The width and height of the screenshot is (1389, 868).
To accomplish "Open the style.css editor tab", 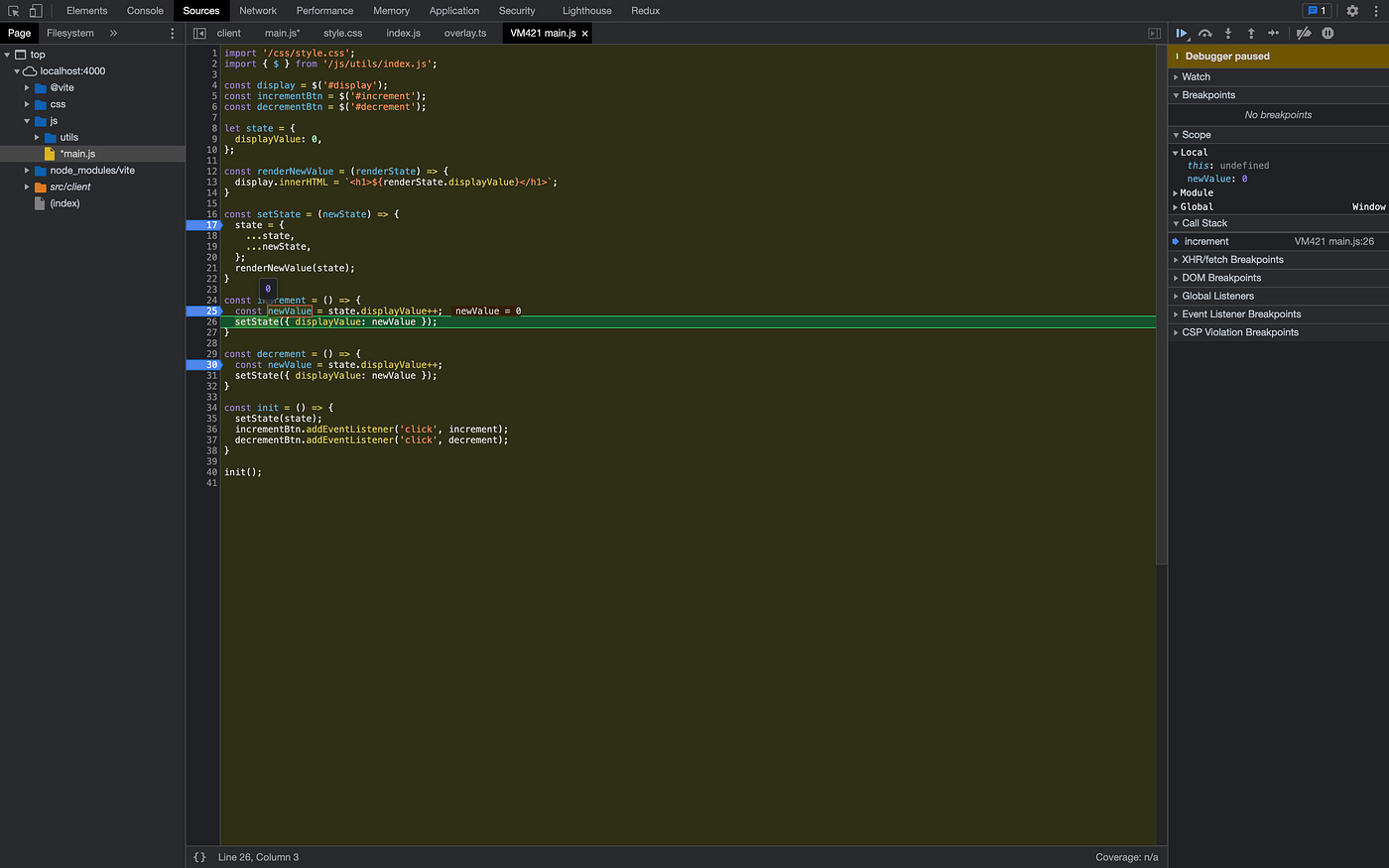I will (x=342, y=32).
